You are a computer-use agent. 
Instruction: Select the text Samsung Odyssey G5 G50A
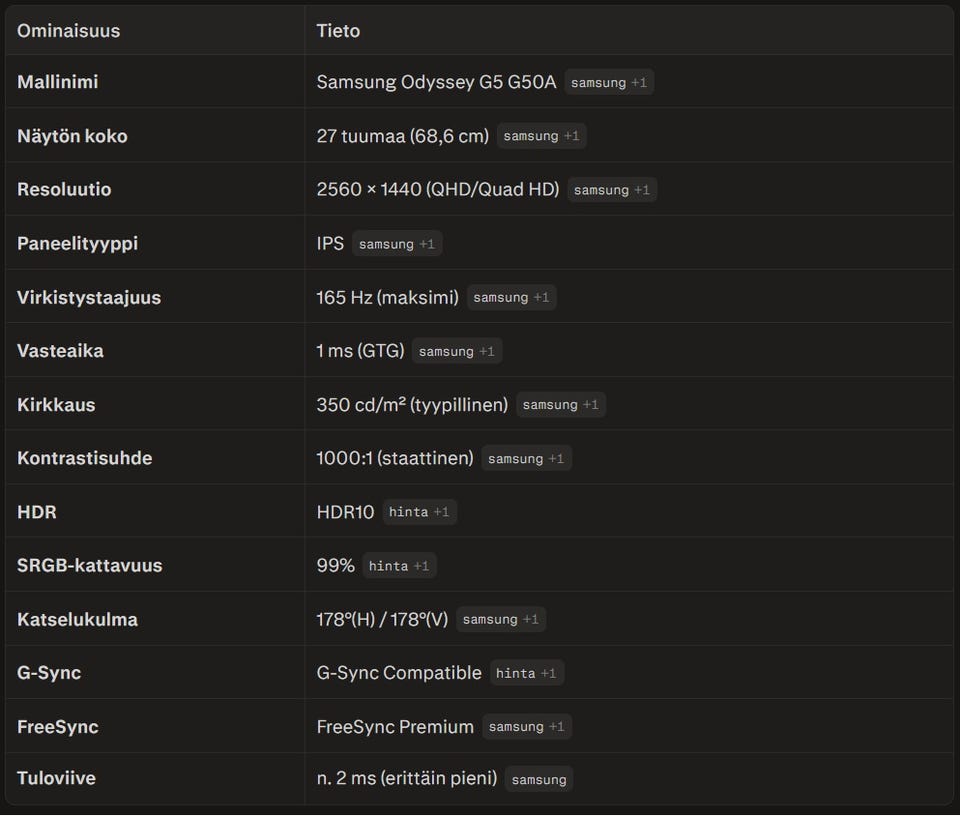[436, 82]
